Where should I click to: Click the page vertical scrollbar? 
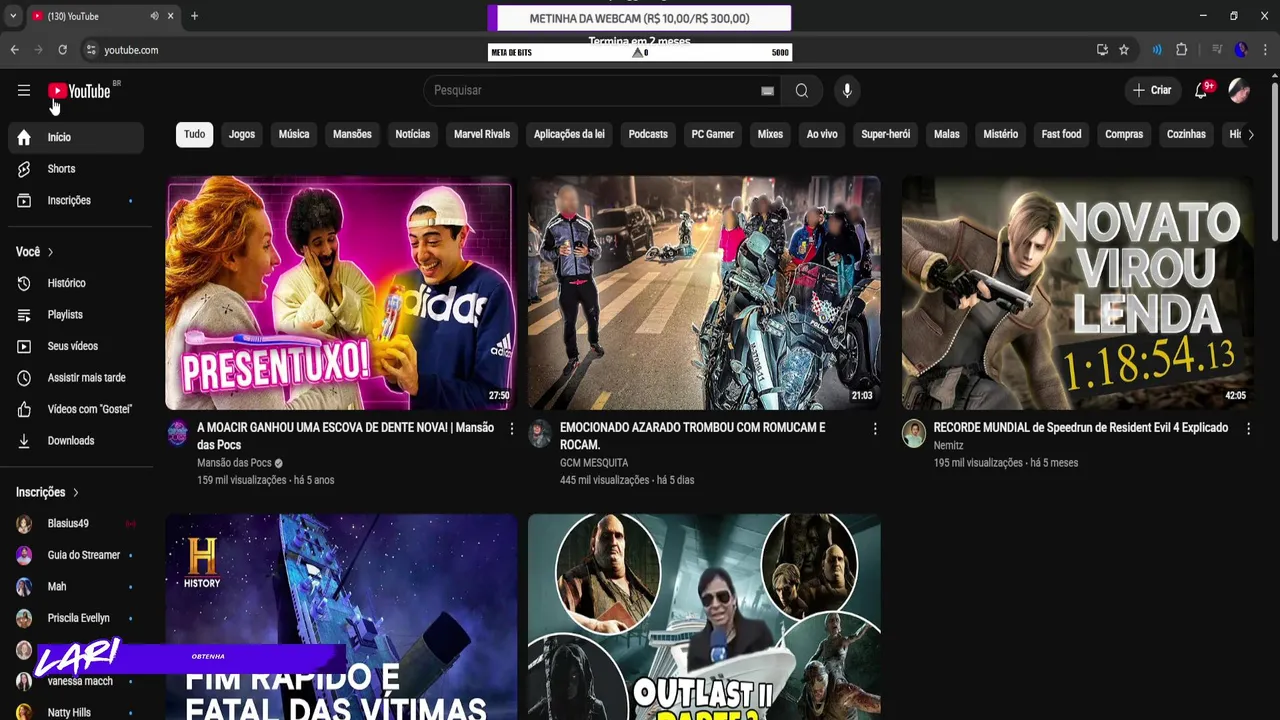[x=1274, y=160]
